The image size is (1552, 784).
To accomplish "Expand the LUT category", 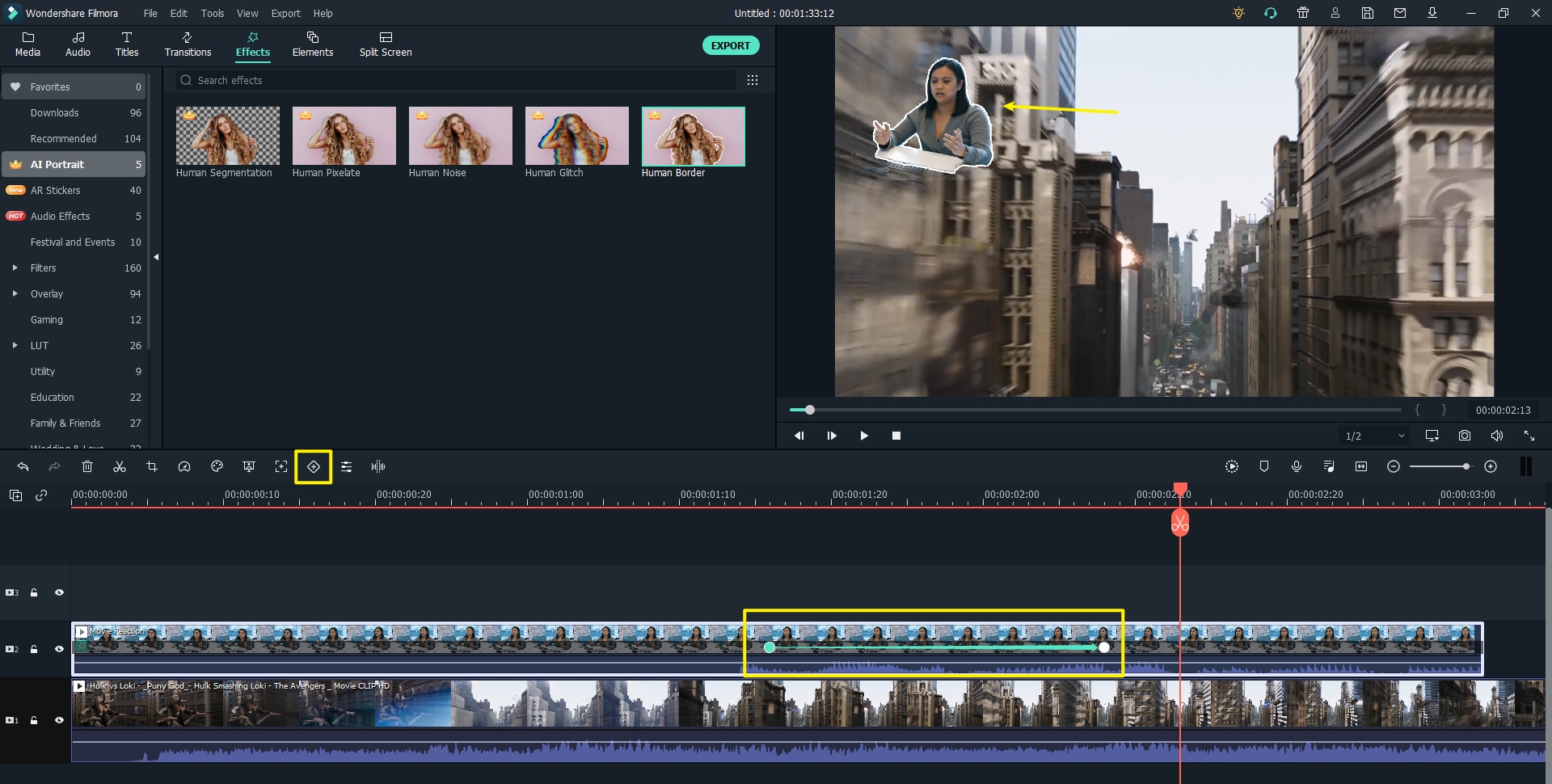I will [15, 345].
